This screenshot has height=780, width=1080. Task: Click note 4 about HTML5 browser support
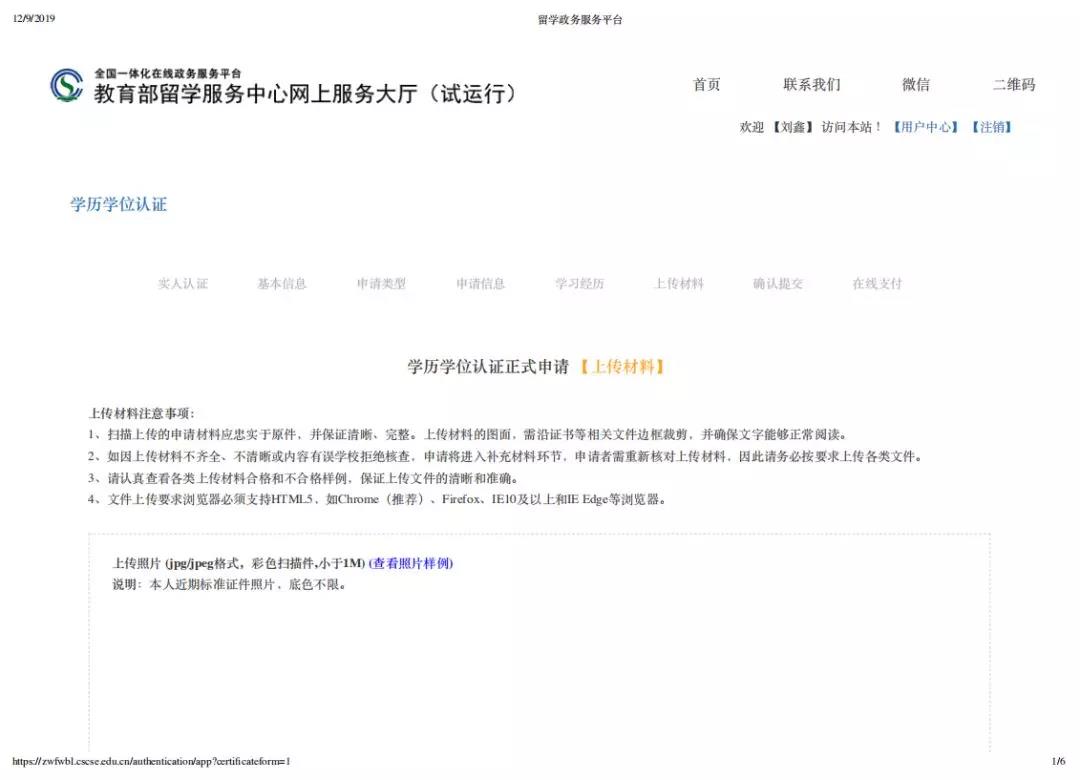[x=377, y=499]
